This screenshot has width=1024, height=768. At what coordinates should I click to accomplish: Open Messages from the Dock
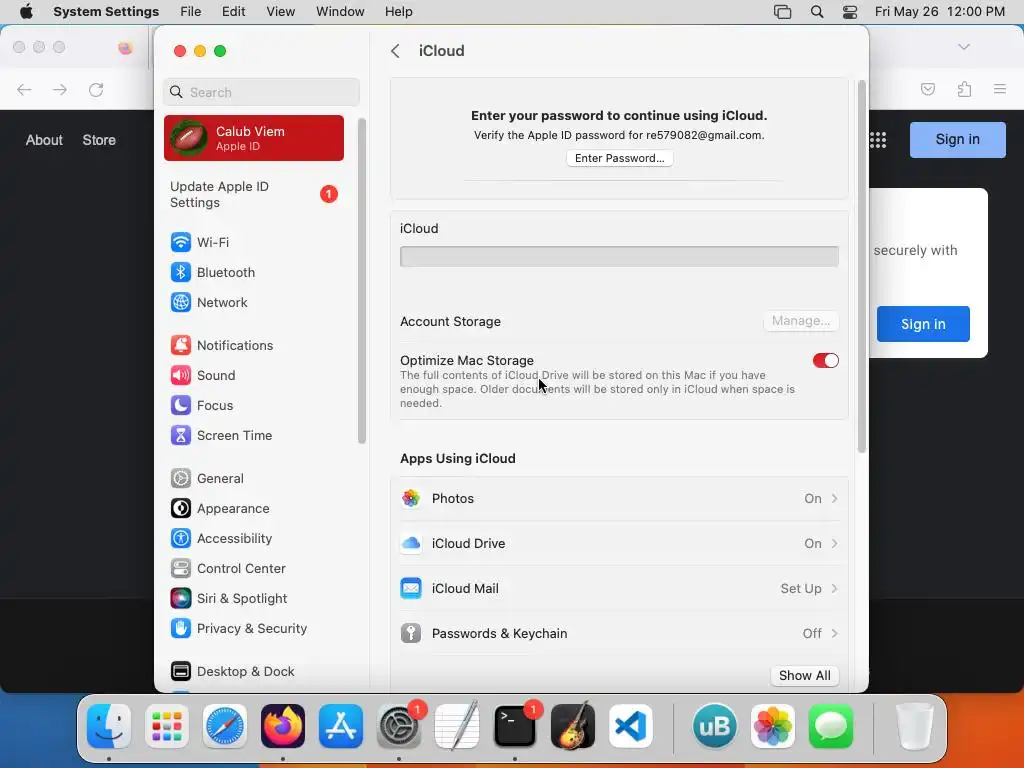tap(831, 726)
